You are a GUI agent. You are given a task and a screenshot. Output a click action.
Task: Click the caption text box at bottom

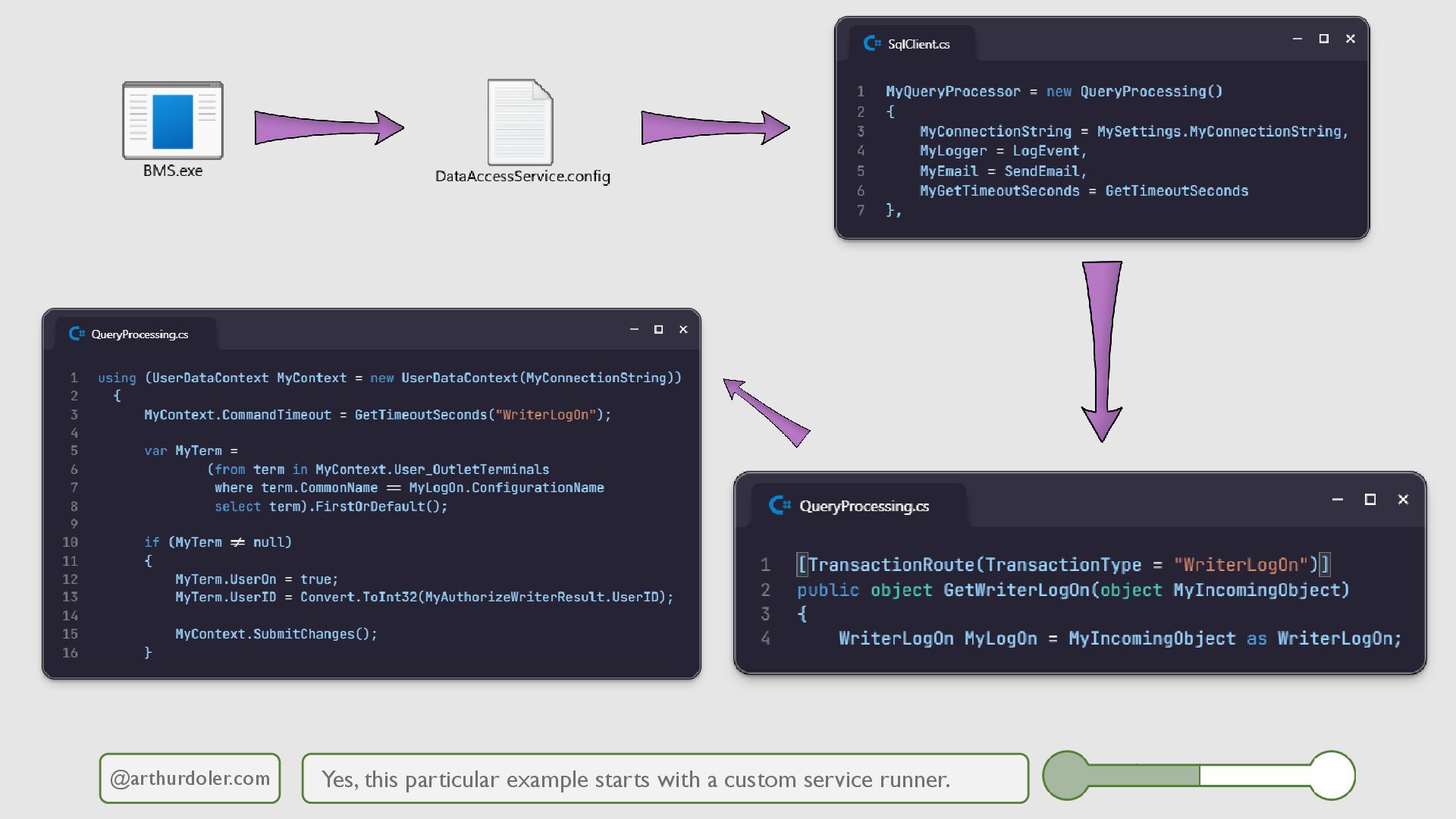[x=664, y=779]
